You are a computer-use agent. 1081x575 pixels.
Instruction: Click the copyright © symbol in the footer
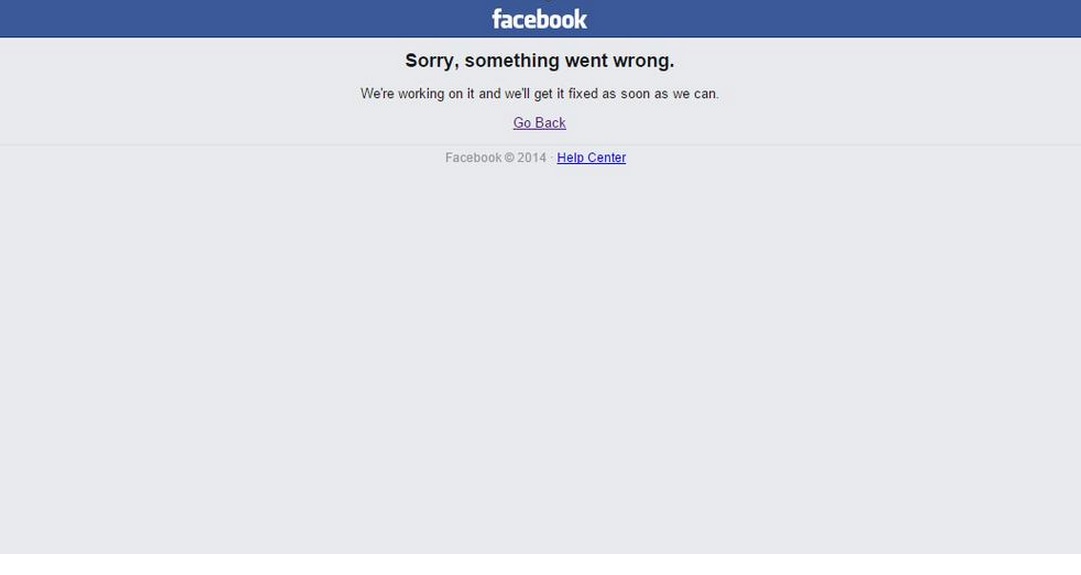click(x=509, y=157)
